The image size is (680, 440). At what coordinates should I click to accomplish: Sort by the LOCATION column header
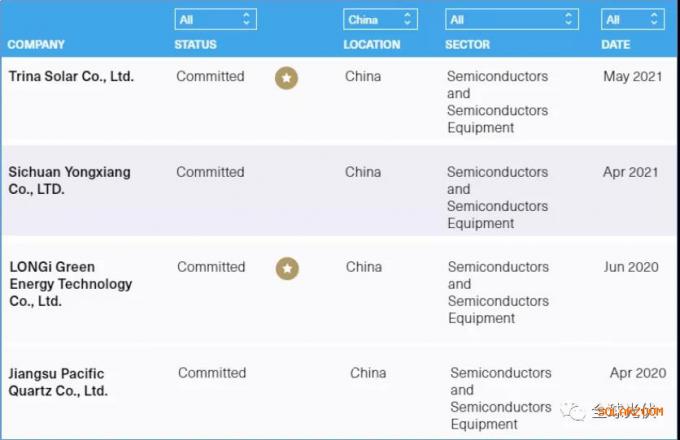coord(372,44)
